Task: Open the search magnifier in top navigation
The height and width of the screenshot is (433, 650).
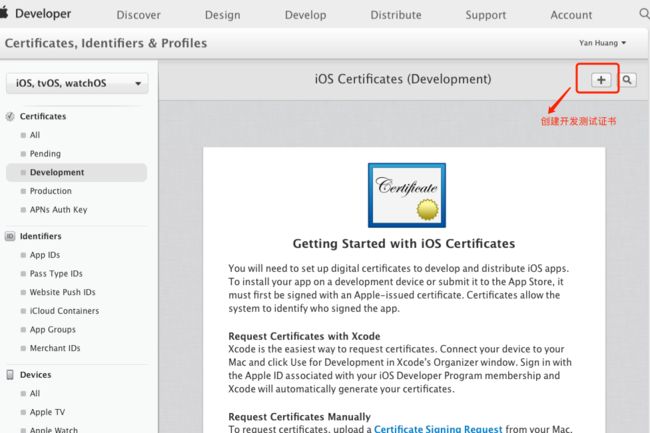Action: click(x=644, y=14)
